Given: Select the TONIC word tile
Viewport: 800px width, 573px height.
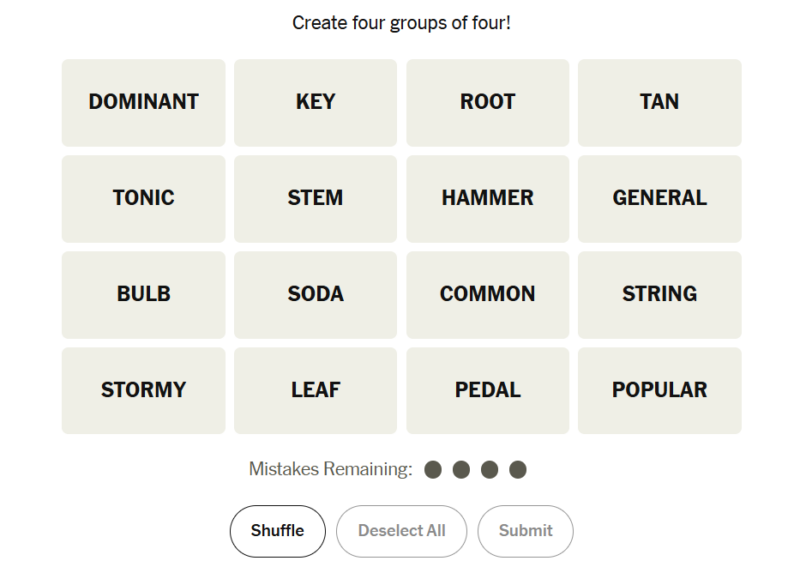Looking at the screenshot, I should pyautogui.click(x=143, y=198).
